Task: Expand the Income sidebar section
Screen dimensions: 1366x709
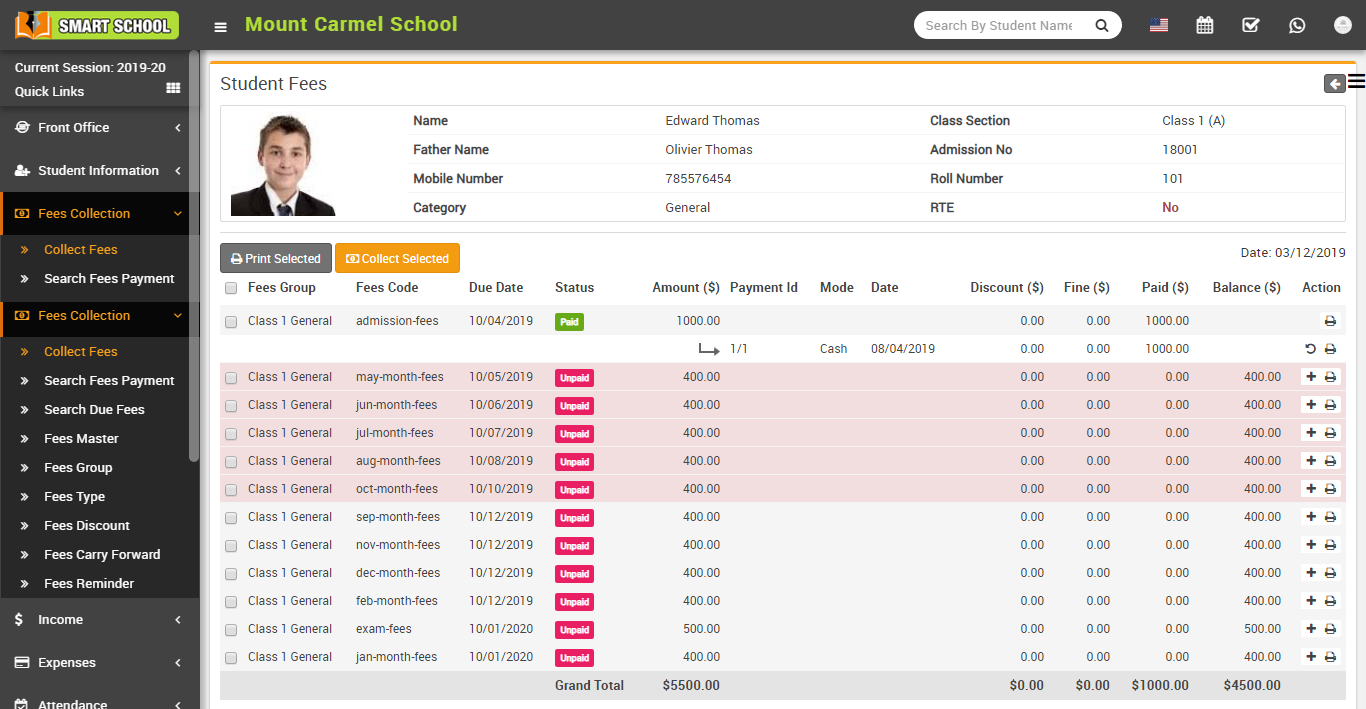Action: pyautogui.click(x=98, y=620)
